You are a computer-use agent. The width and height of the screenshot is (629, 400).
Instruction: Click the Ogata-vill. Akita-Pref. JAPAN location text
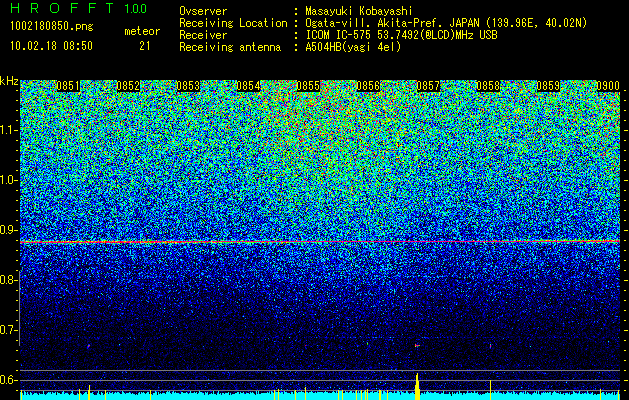tap(446, 23)
